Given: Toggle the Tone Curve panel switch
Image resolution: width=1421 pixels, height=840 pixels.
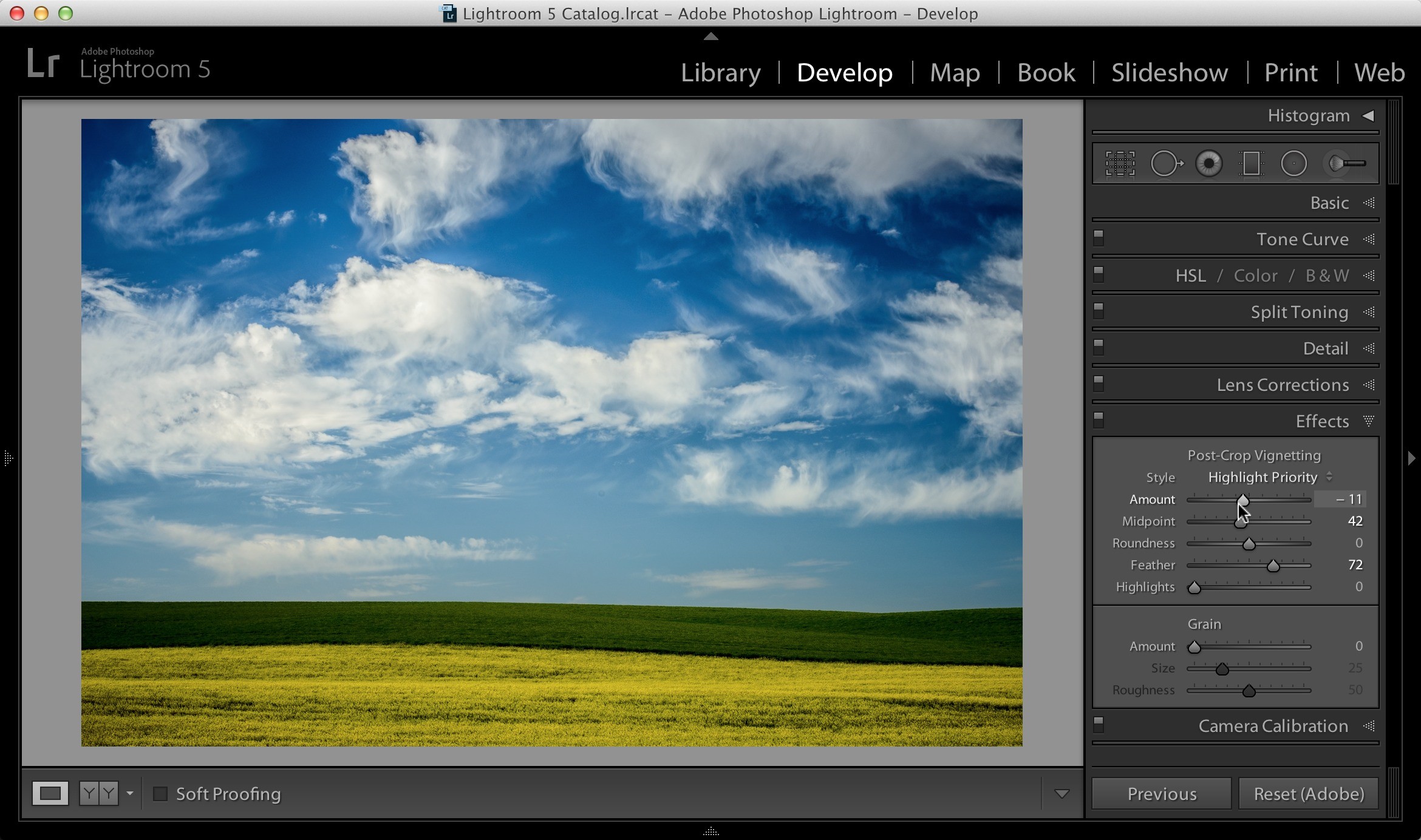Looking at the screenshot, I should pyautogui.click(x=1099, y=238).
